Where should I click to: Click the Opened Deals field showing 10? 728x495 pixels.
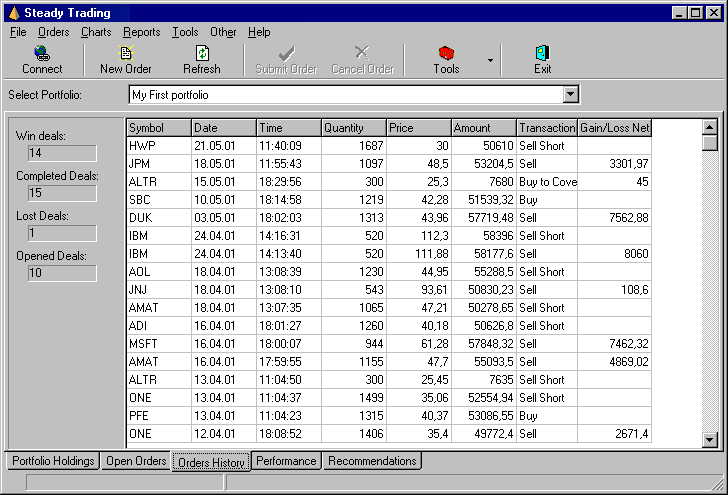62,273
